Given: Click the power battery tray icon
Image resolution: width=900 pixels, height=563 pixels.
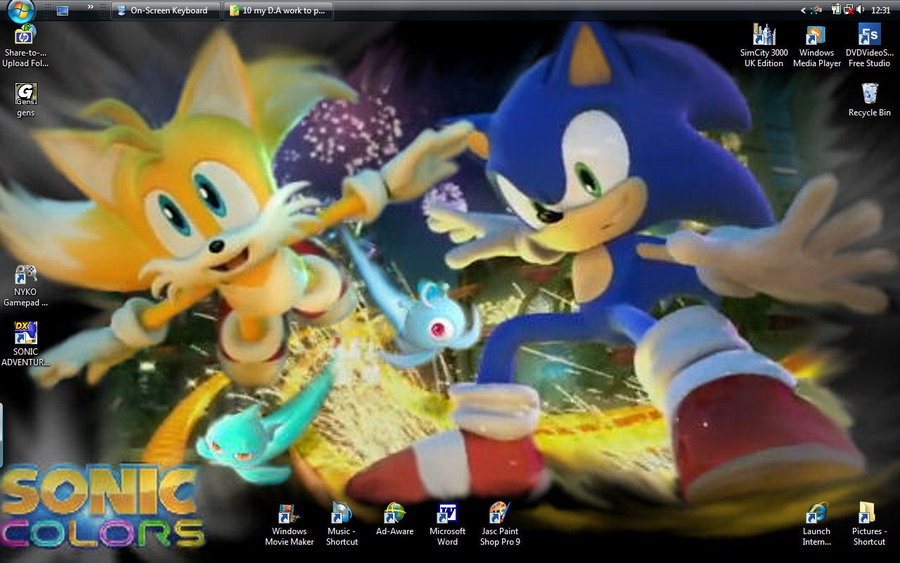Looking at the screenshot, I should coord(836,10).
